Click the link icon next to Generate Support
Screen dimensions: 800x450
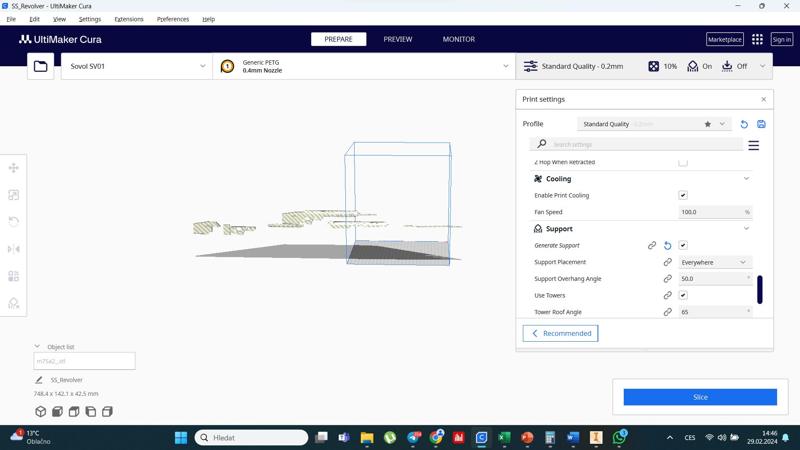[652, 245]
